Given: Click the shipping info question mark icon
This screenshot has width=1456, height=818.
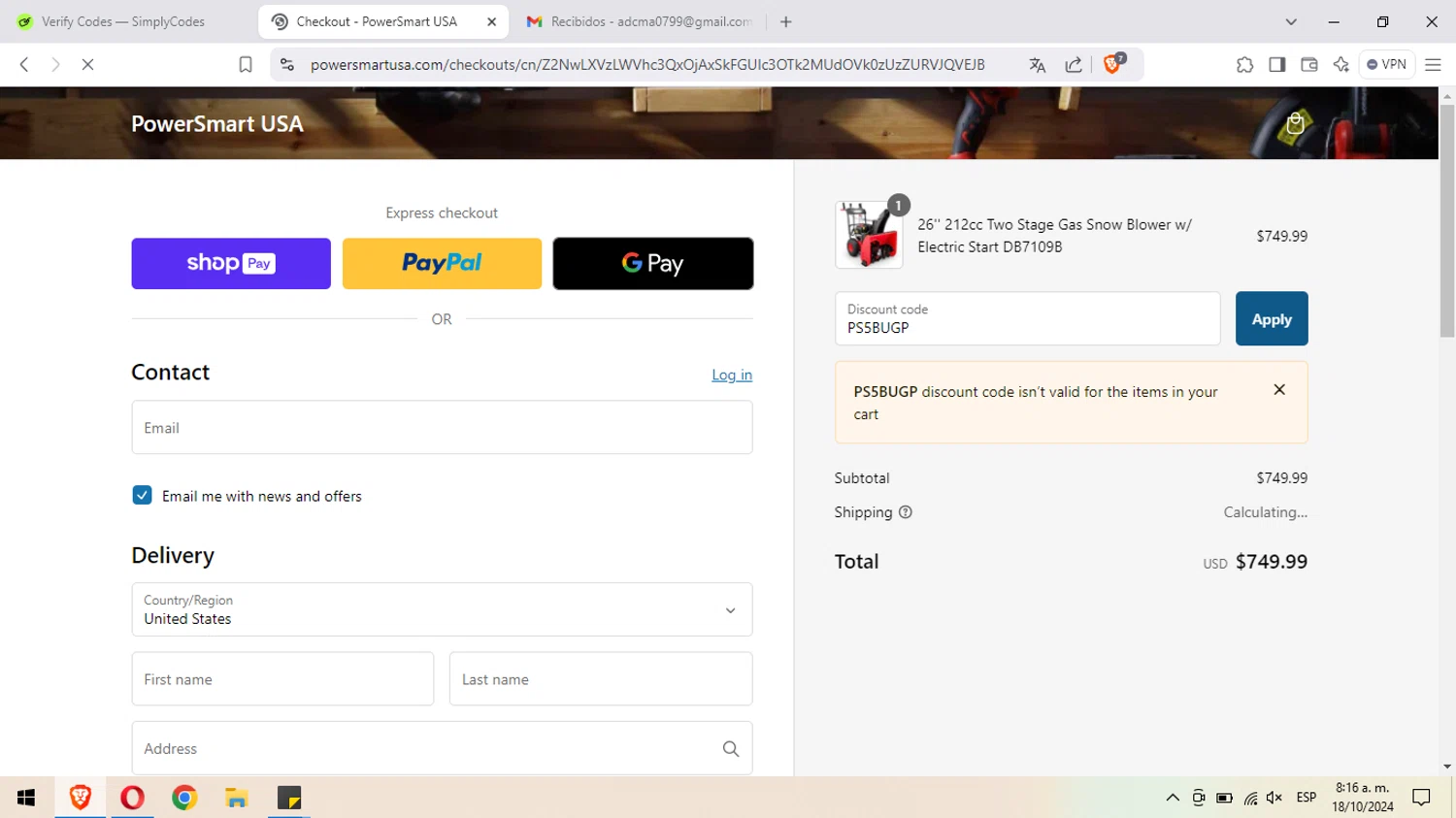Looking at the screenshot, I should pyautogui.click(x=906, y=512).
